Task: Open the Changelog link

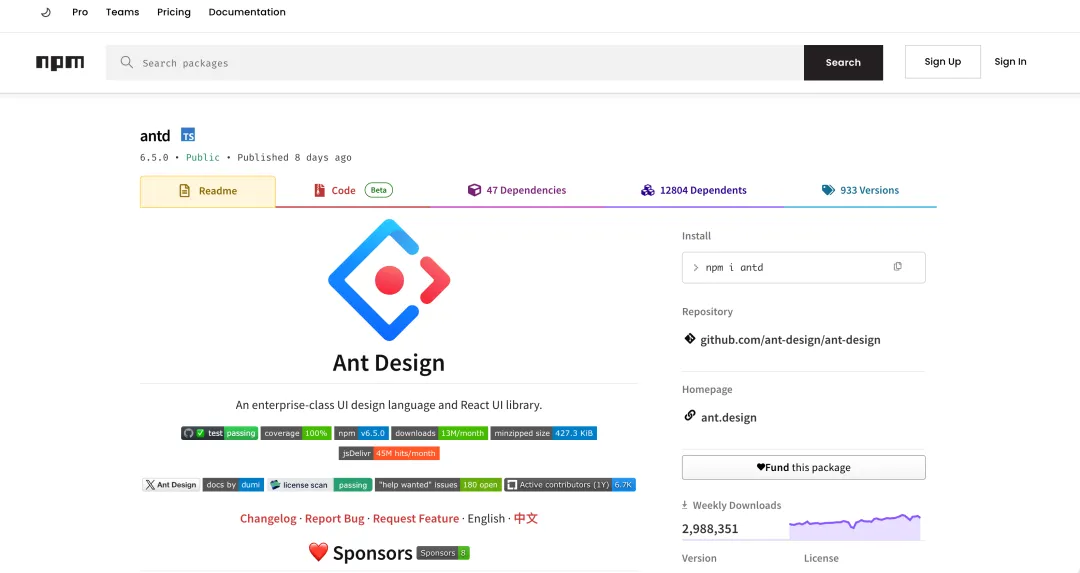Action: tap(268, 519)
